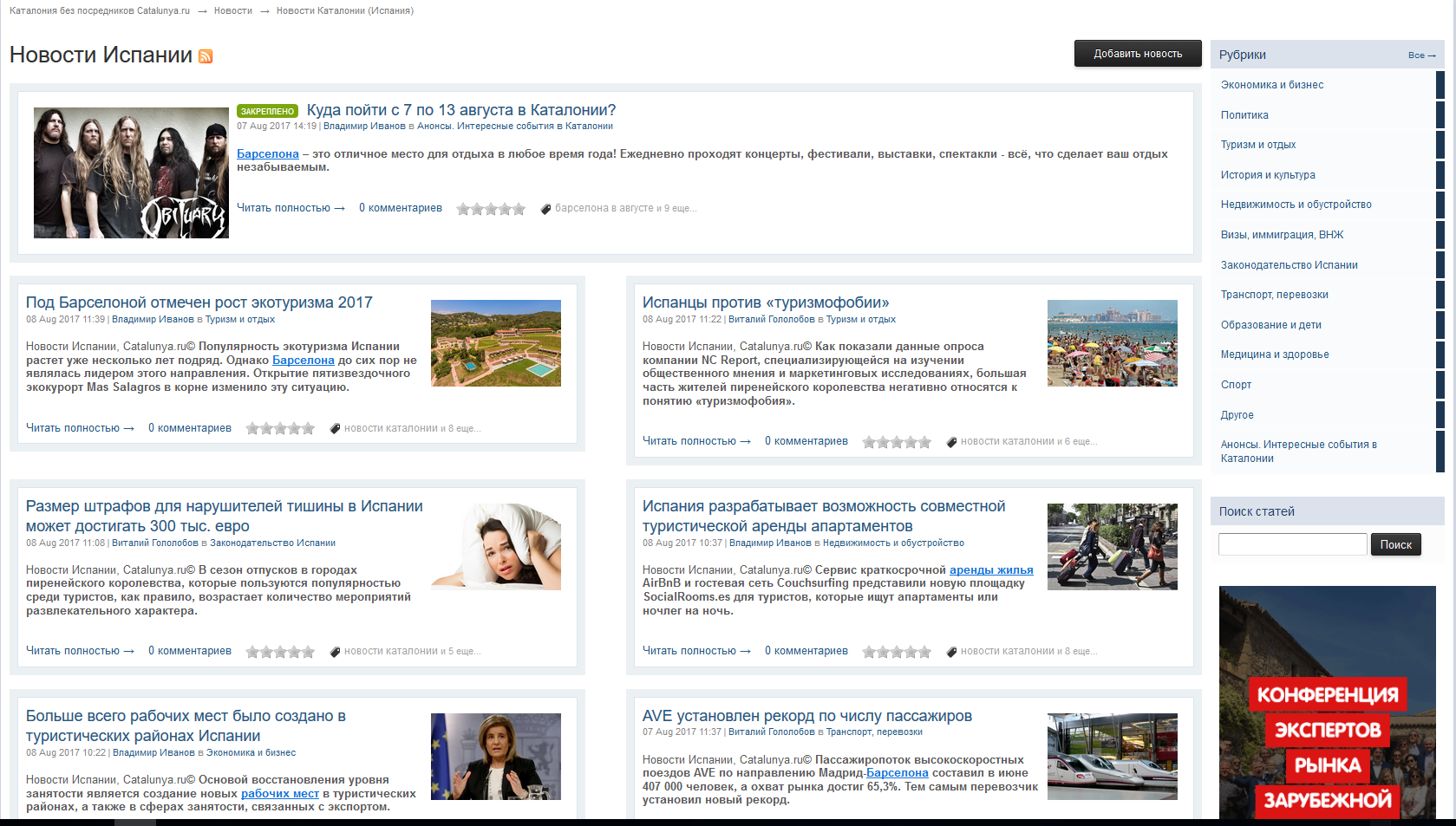Click tag icon in ecotourism article footer
1456x826 pixels.
click(335, 428)
